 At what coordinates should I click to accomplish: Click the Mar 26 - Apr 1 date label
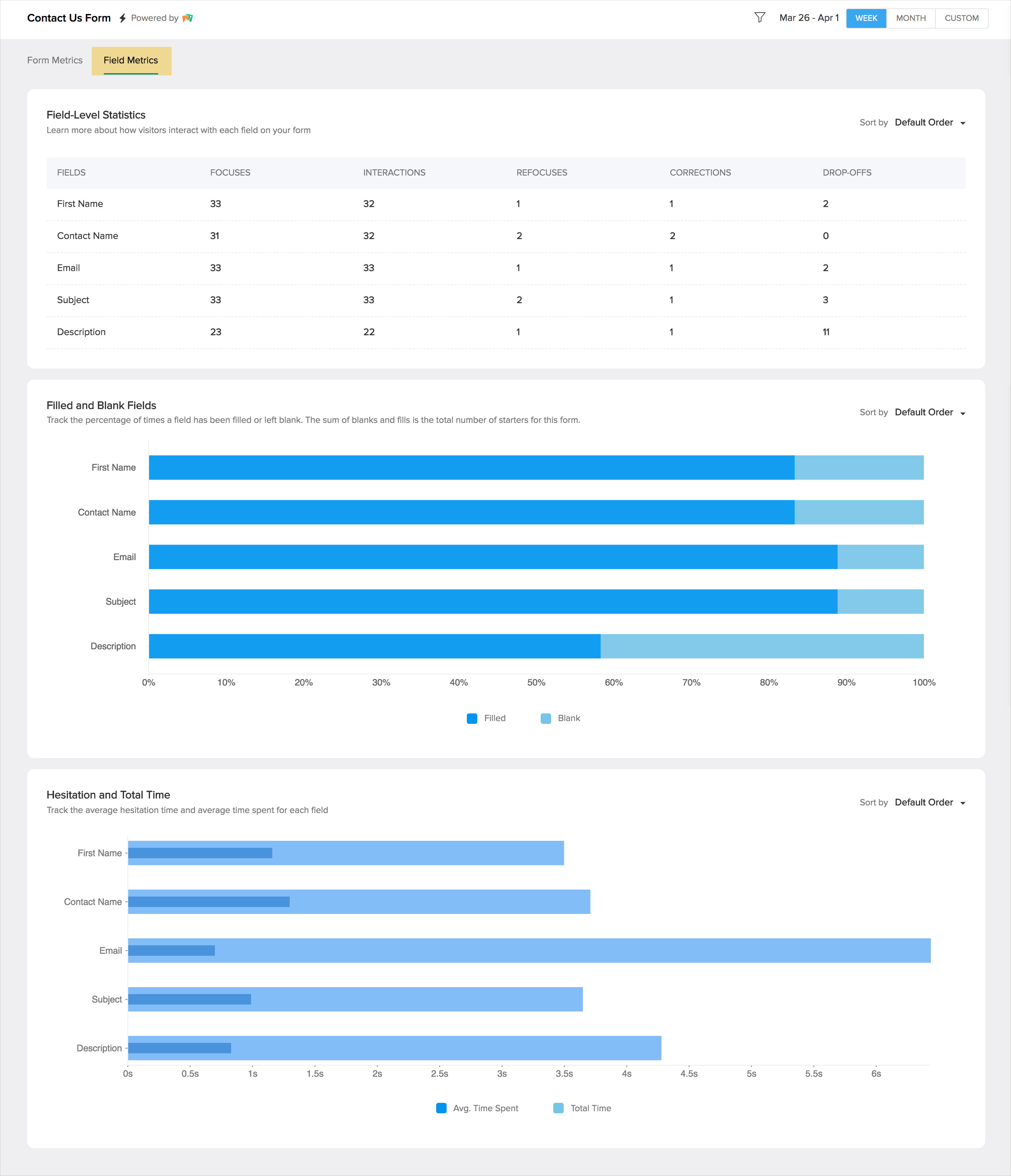coord(808,18)
